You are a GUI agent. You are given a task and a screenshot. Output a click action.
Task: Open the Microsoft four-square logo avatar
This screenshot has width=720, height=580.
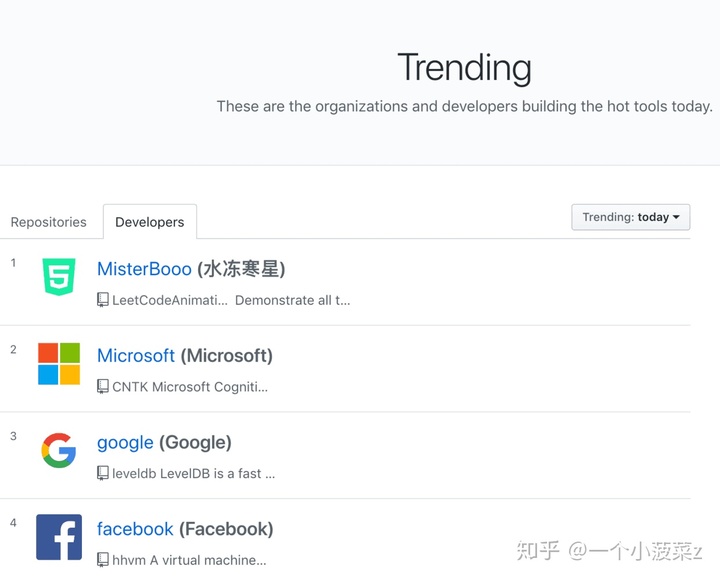(59, 363)
